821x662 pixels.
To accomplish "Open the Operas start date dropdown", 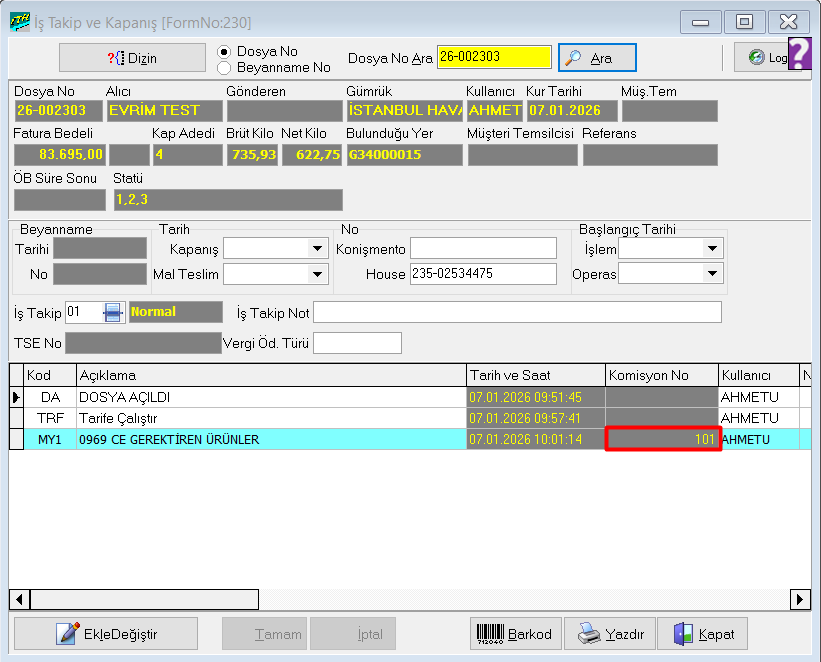I will (712, 273).
